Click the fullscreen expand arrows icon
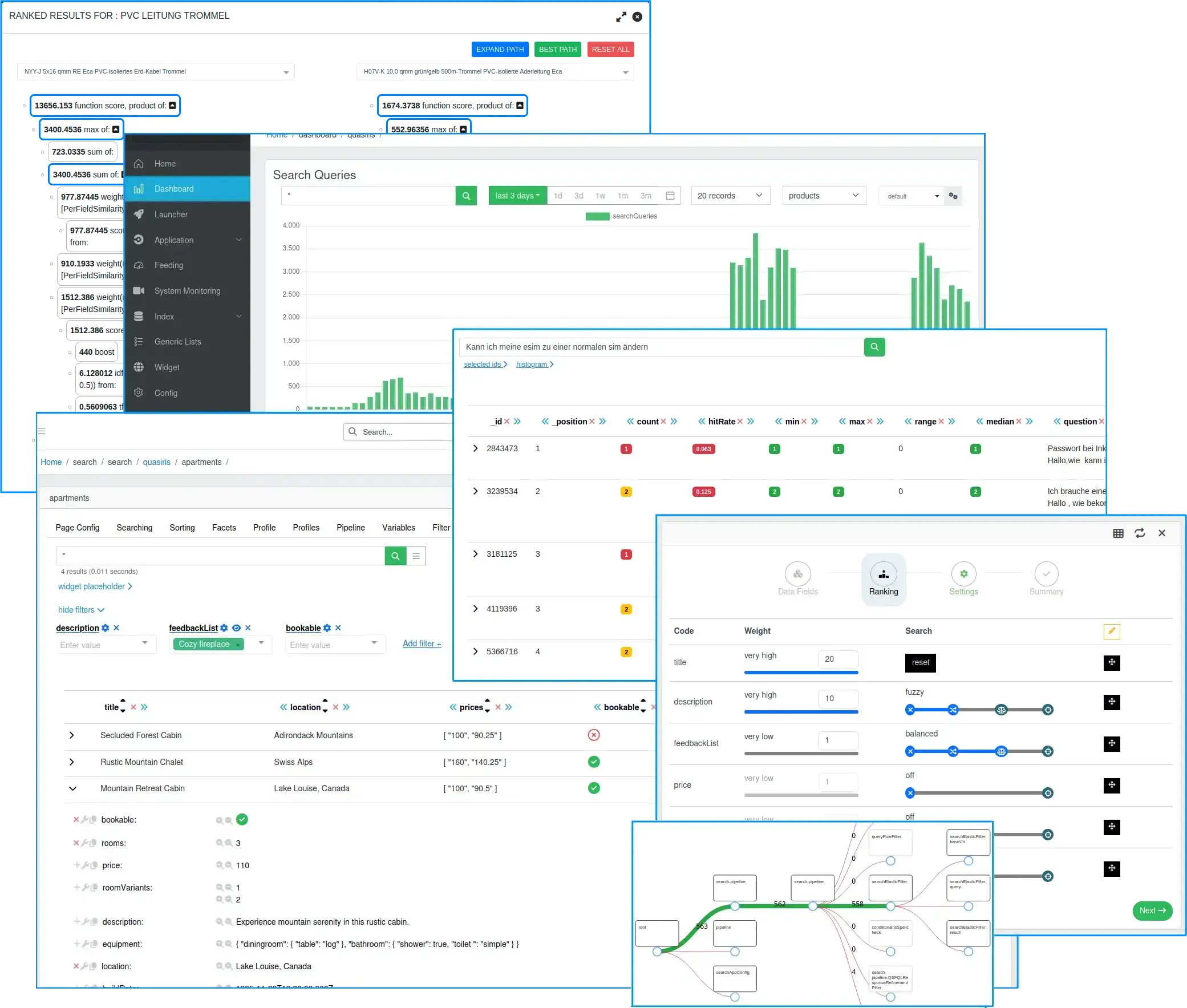Screen dimensions: 1187x1008 point(621,17)
